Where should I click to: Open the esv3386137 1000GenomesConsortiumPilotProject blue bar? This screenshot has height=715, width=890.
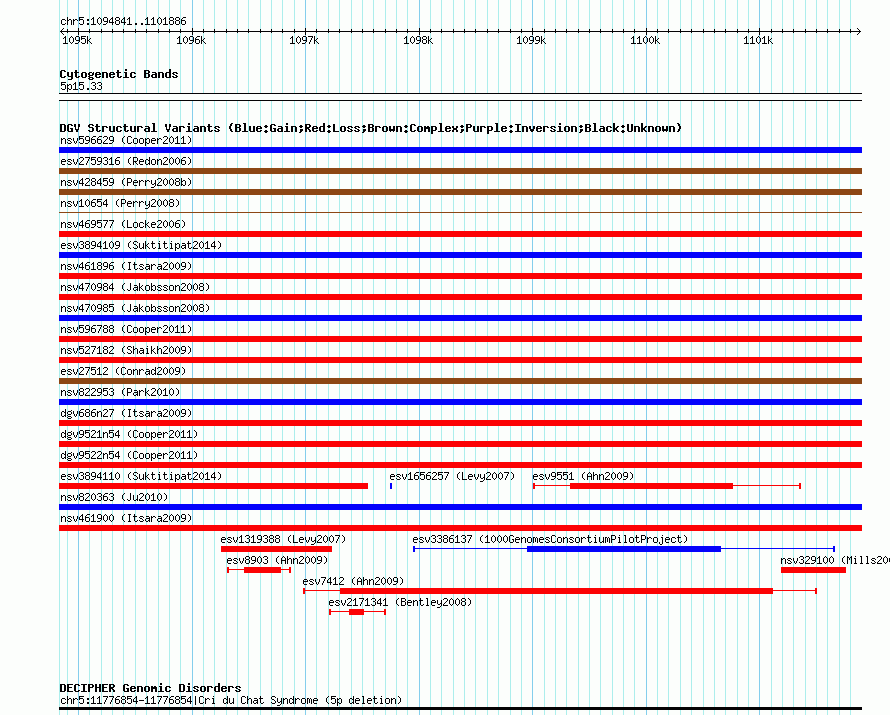[x=624, y=549]
